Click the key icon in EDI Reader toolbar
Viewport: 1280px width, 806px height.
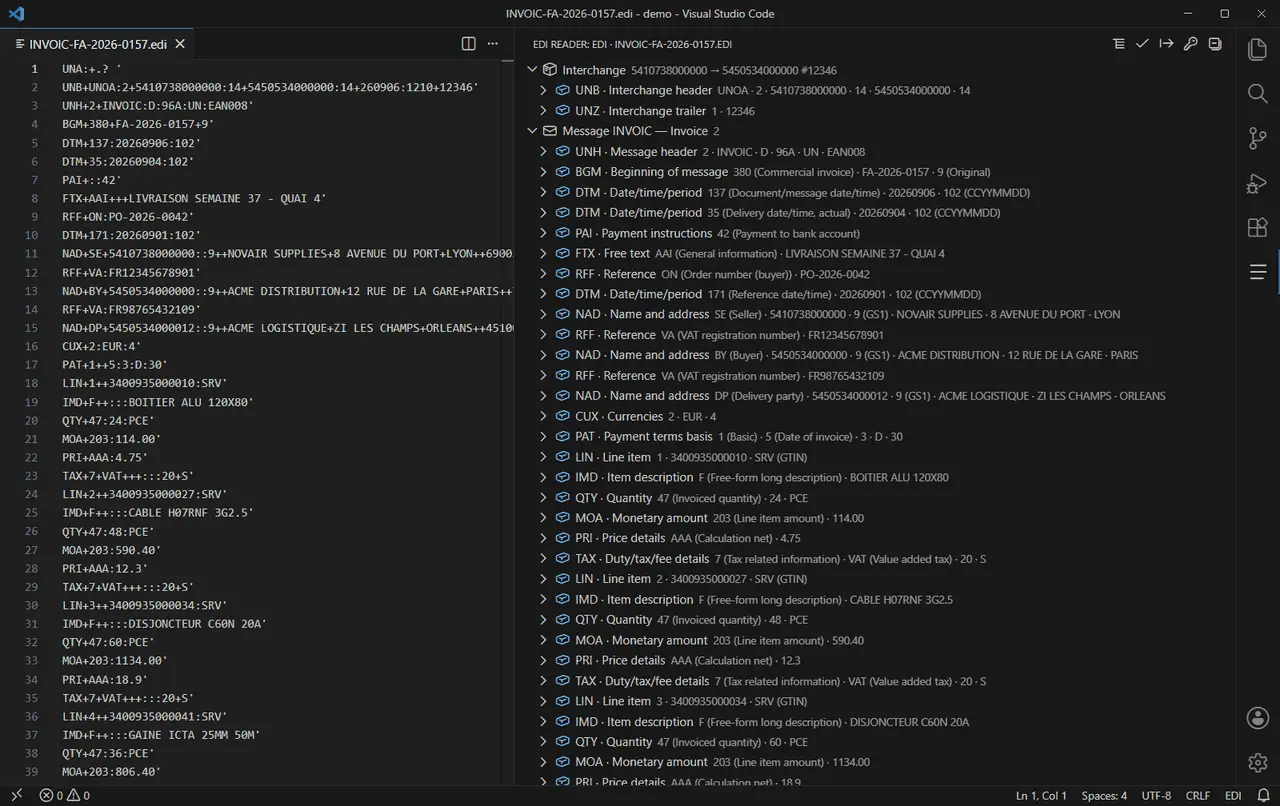[1191, 44]
